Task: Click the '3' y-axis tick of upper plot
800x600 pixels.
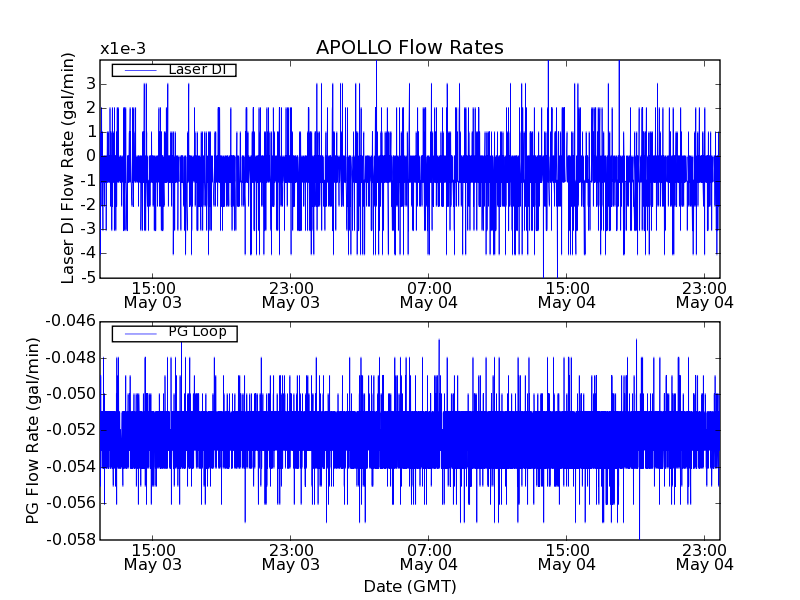Action: [x=90, y=83]
